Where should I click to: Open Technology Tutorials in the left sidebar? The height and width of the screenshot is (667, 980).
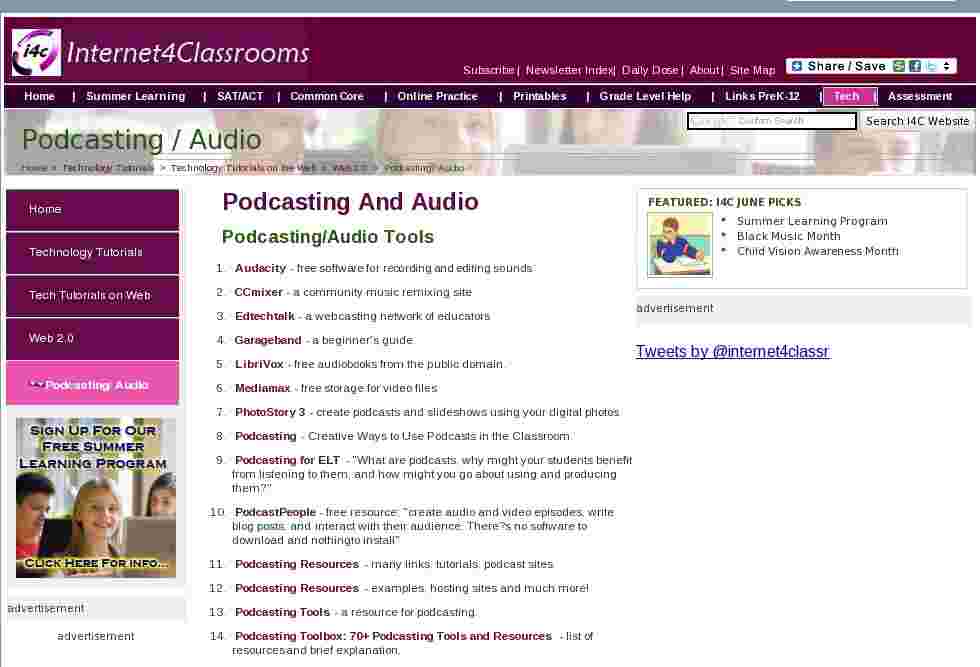pyautogui.click(x=92, y=253)
